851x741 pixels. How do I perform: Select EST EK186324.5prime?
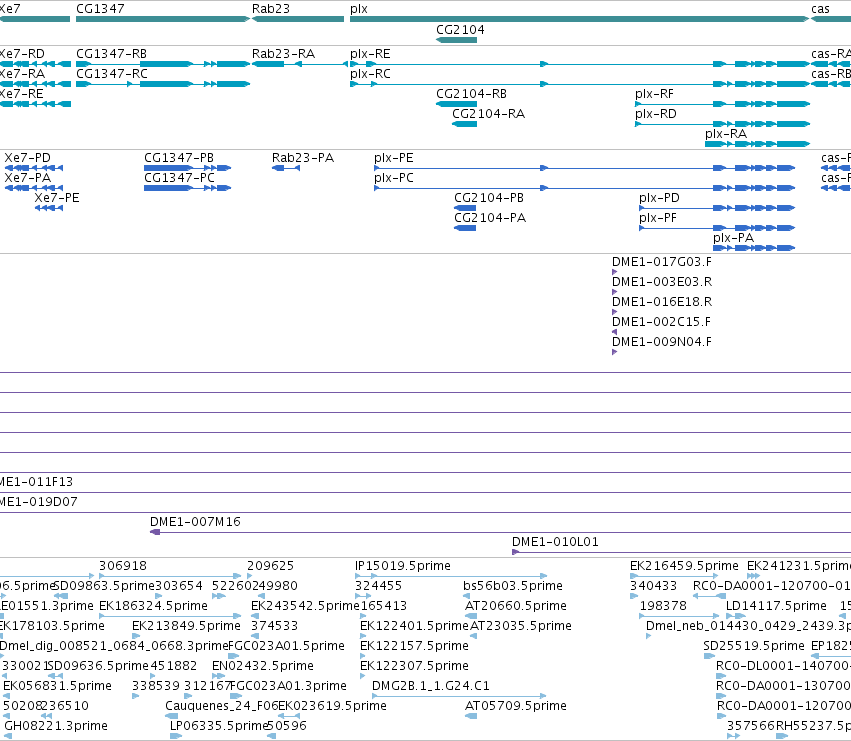[x=154, y=606]
